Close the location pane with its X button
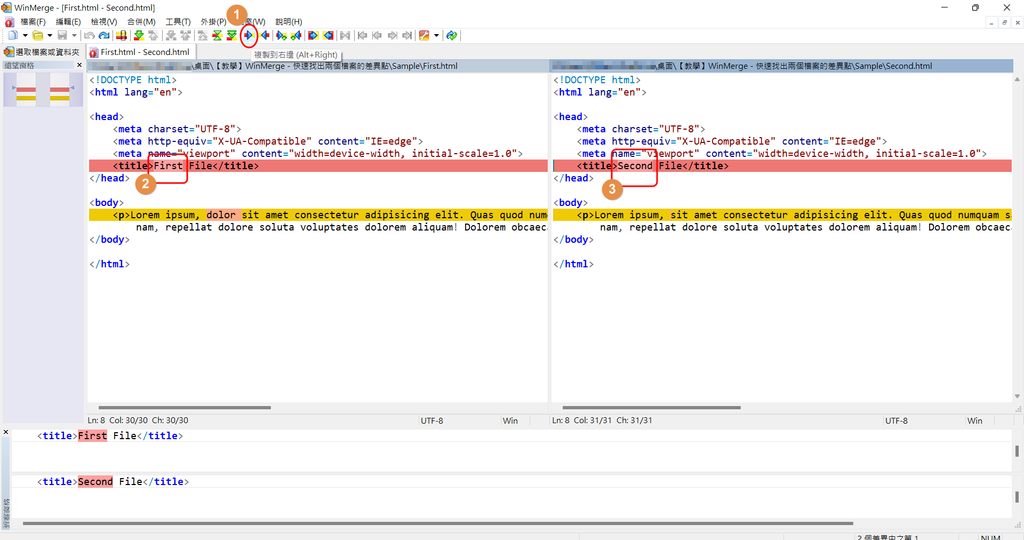The height and width of the screenshot is (540, 1024). (x=79, y=66)
